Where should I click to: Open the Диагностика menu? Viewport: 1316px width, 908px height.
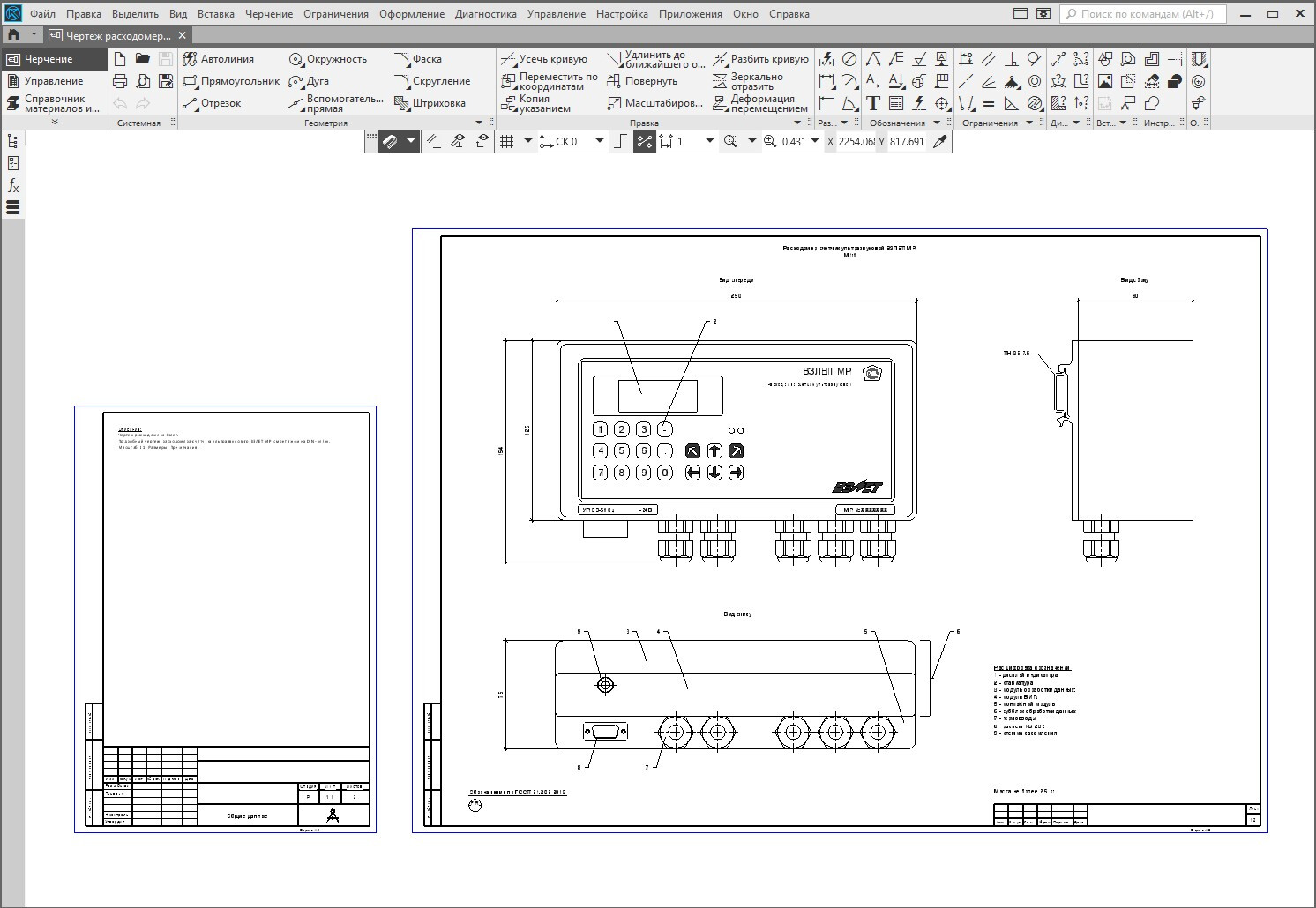[x=486, y=14]
